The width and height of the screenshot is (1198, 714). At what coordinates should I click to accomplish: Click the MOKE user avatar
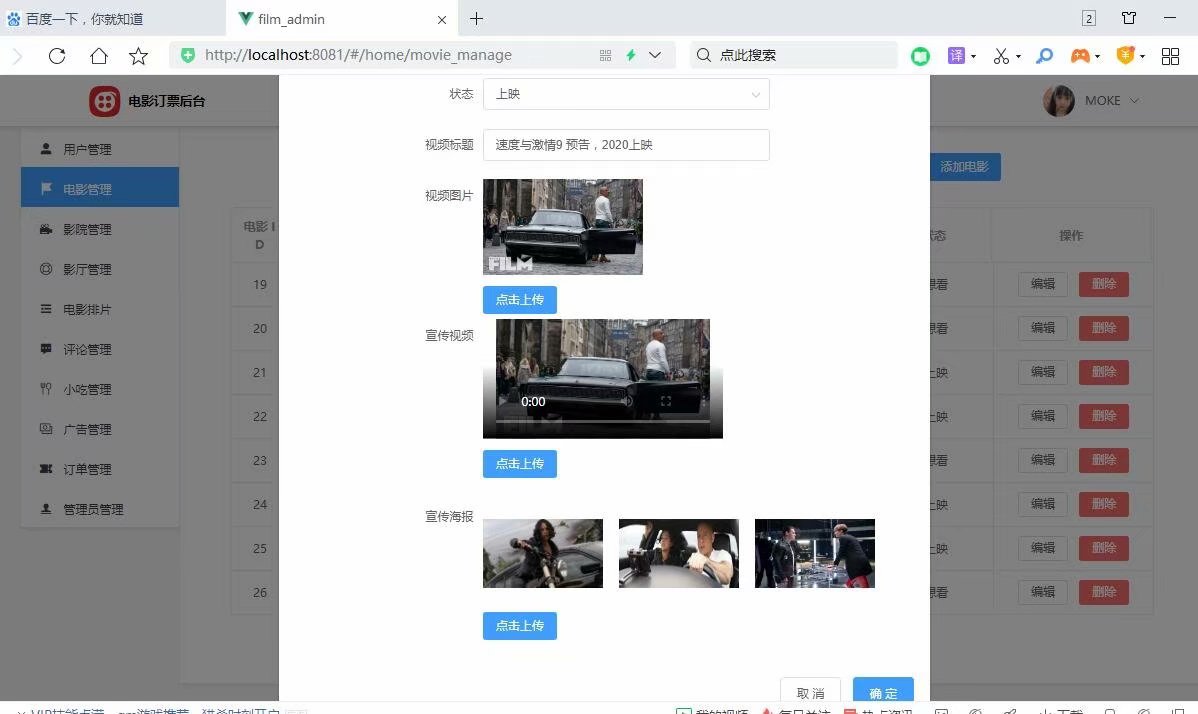point(1059,101)
